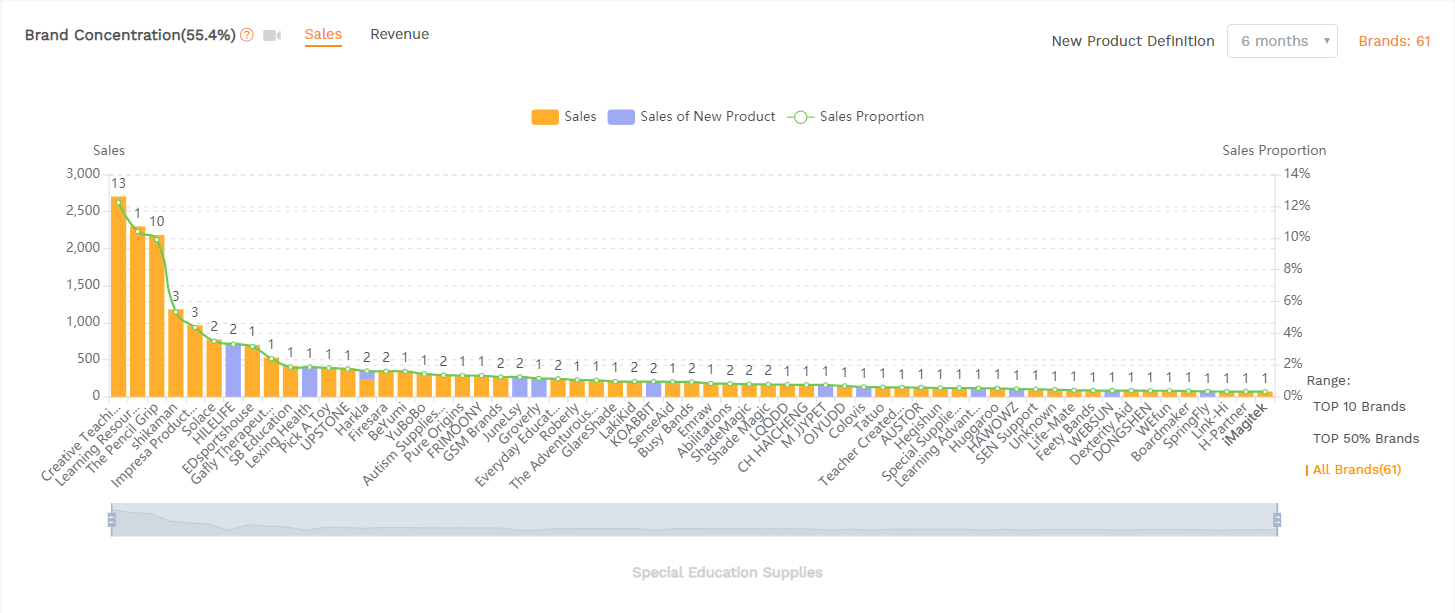Click the orange Sales legend swatch
1455x613 pixels.
click(x=544, y=117)
